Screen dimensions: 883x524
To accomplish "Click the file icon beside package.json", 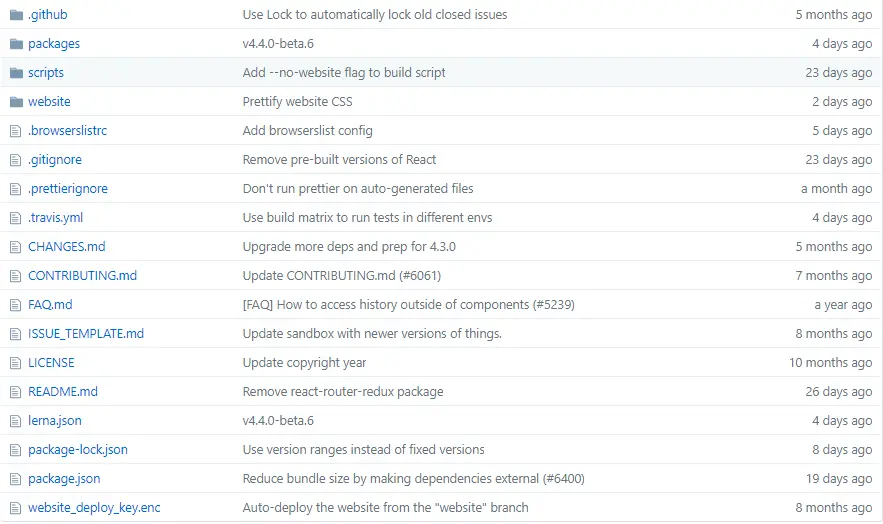I will (15, 479).
